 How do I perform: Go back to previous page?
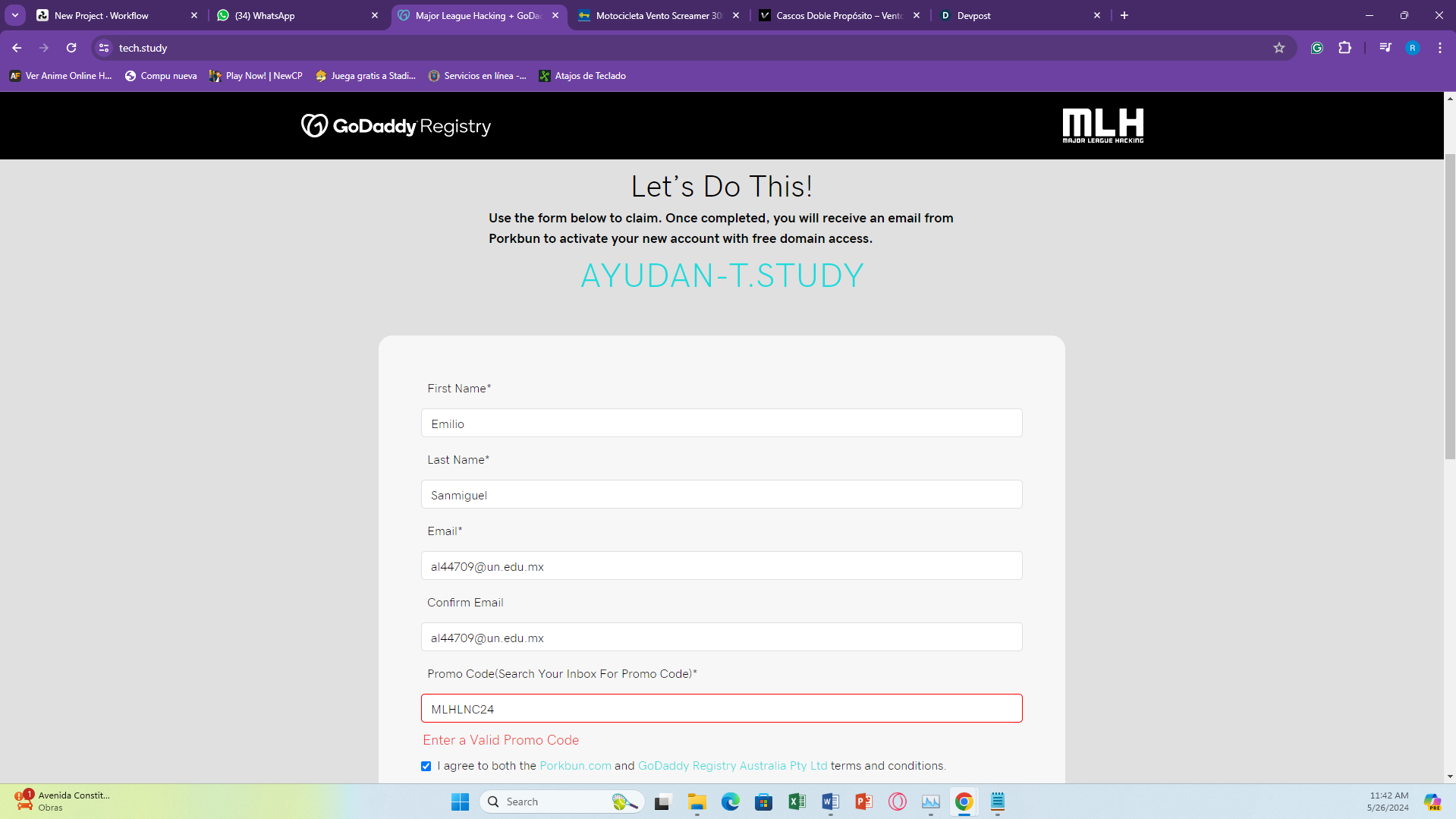pyautogui.click(x=17, y=48)
